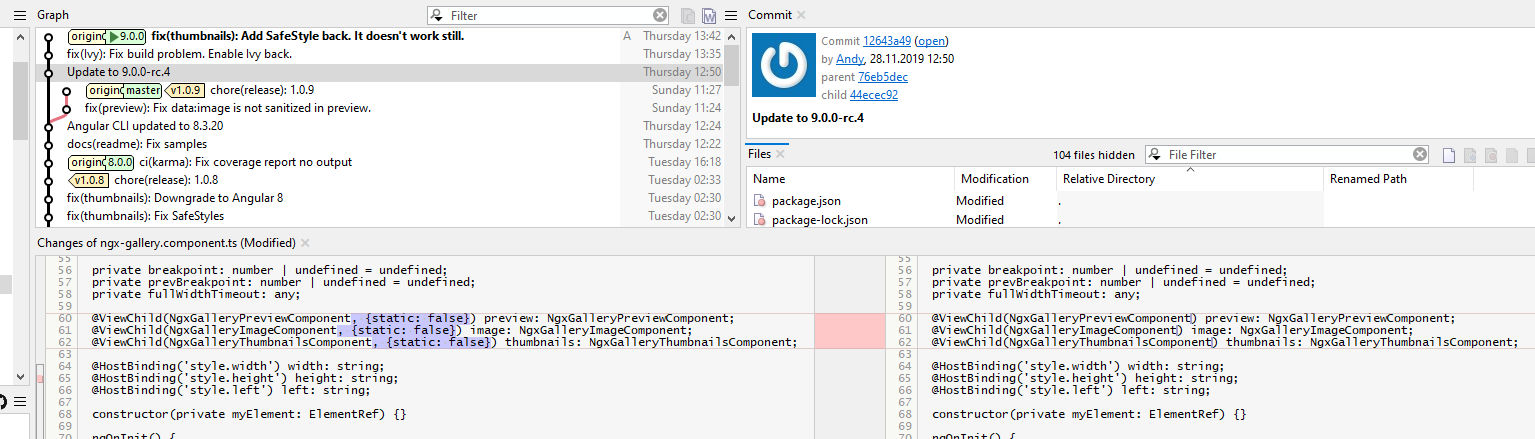This screenshot has height=439, width=1535.
Task: Click the (open) link next to commit hash
Action: (x=932, y=41)
